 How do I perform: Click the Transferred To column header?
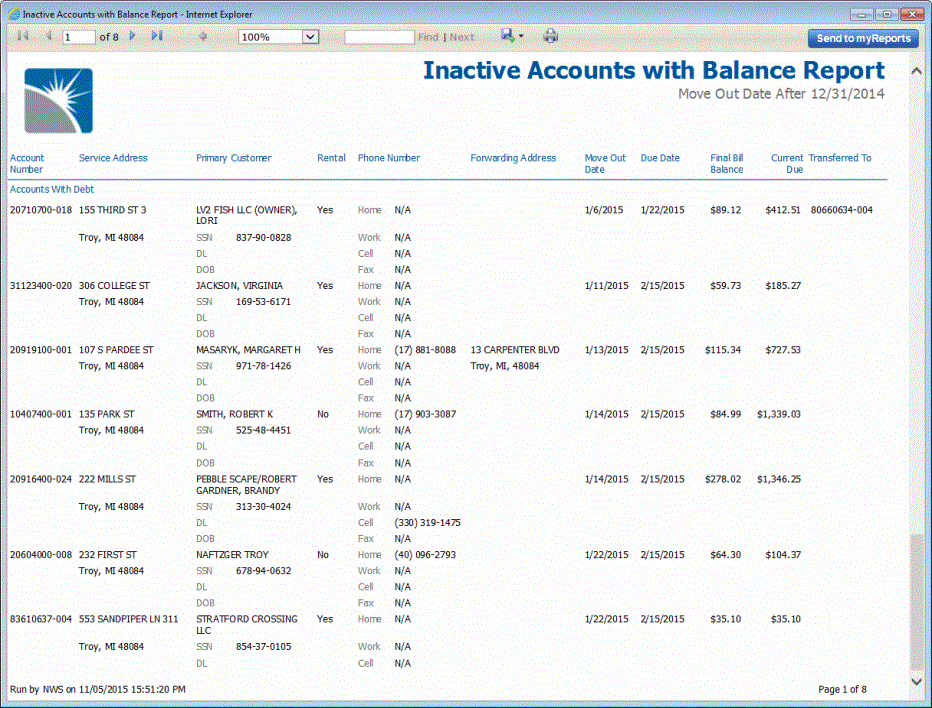pyautogui.click(x=840, y=158)
